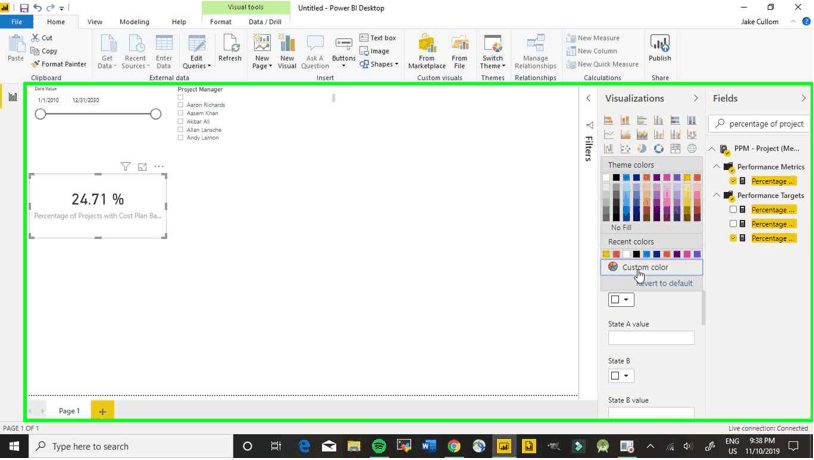Choose No Fill in color picker

pyautogui.click(x=621, y=227)
